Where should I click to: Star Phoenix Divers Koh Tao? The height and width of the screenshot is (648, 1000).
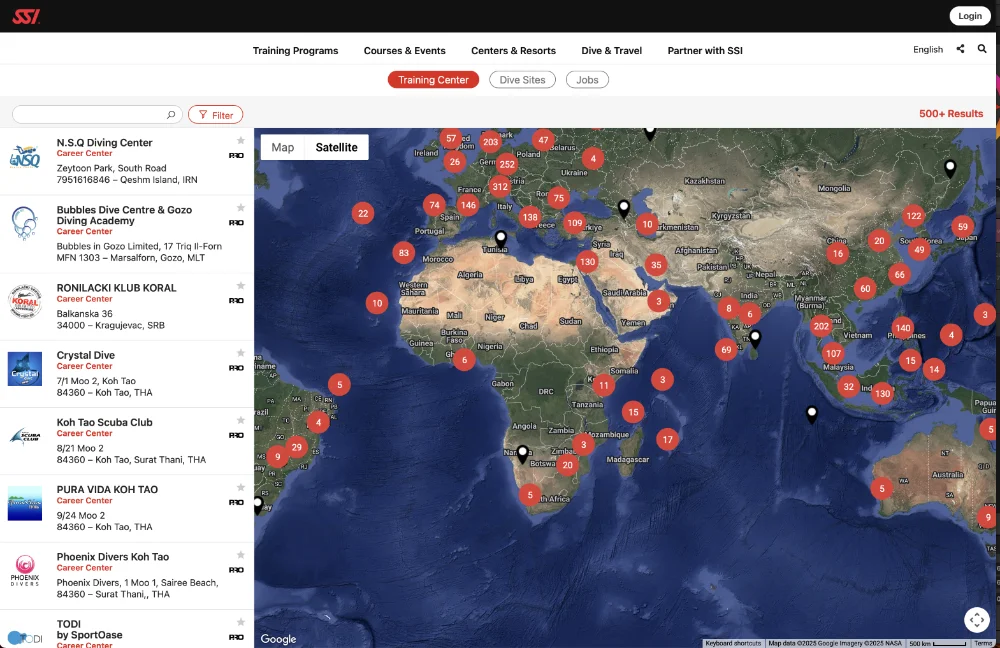pos(240,555)
